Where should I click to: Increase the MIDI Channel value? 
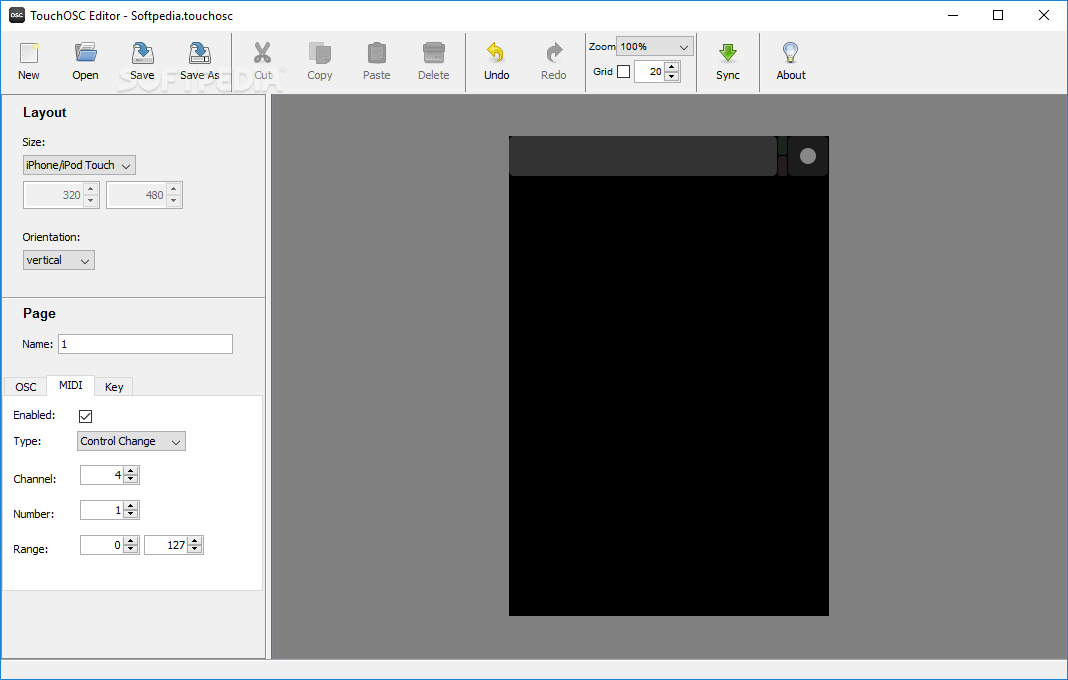(132, 471)
